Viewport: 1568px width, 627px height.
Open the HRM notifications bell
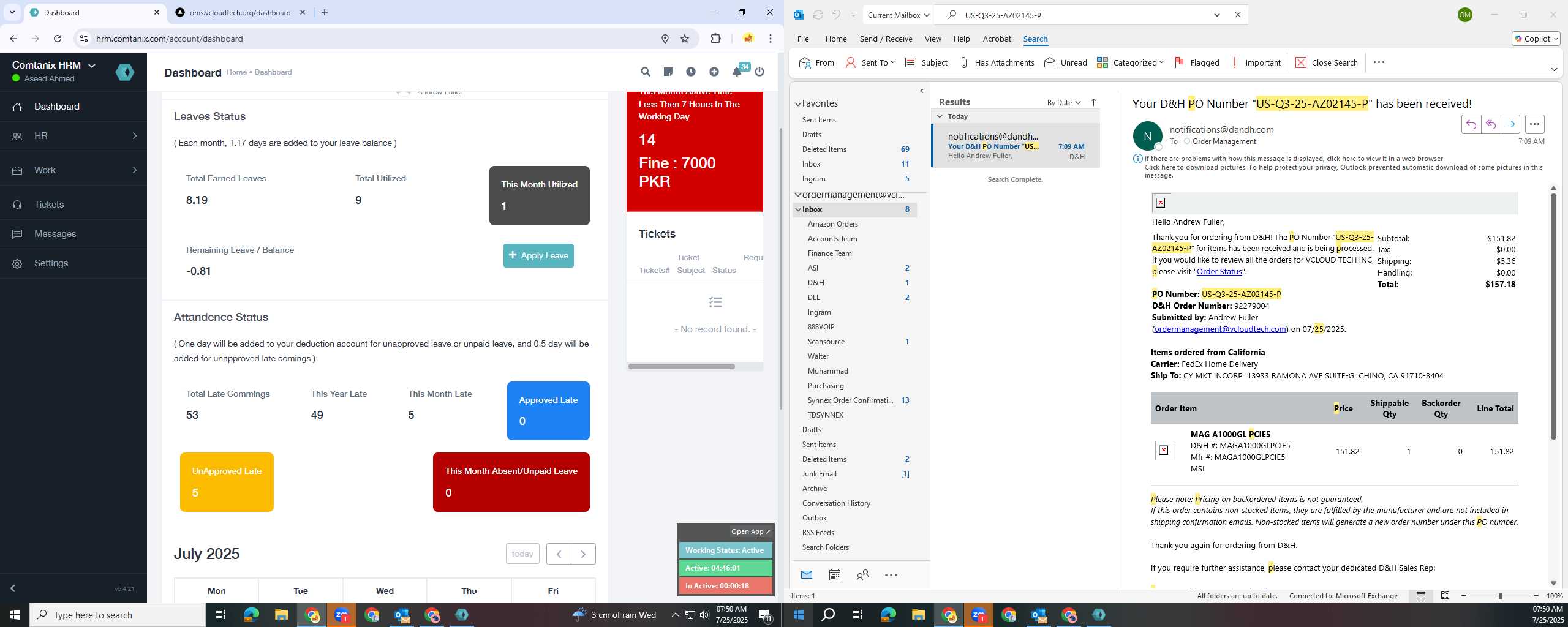(737, 72)
